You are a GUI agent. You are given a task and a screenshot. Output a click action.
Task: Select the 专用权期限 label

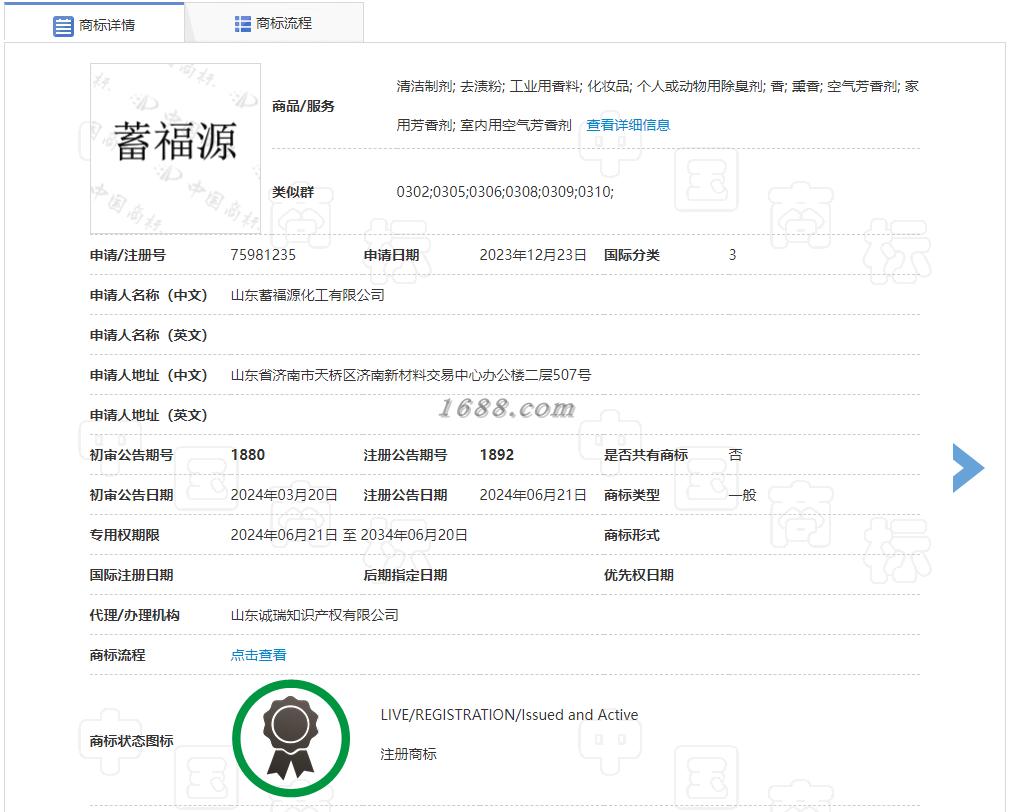click(125, 535)
